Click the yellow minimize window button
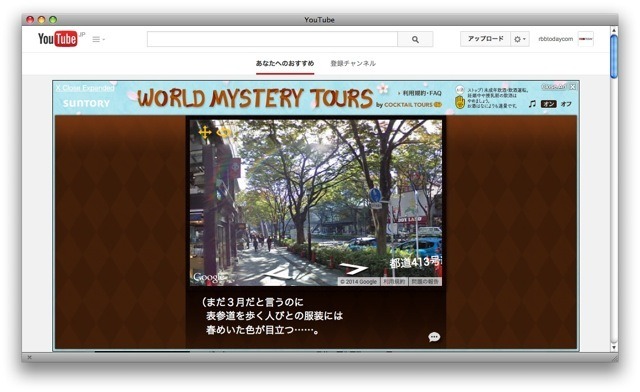 [41, 20]
